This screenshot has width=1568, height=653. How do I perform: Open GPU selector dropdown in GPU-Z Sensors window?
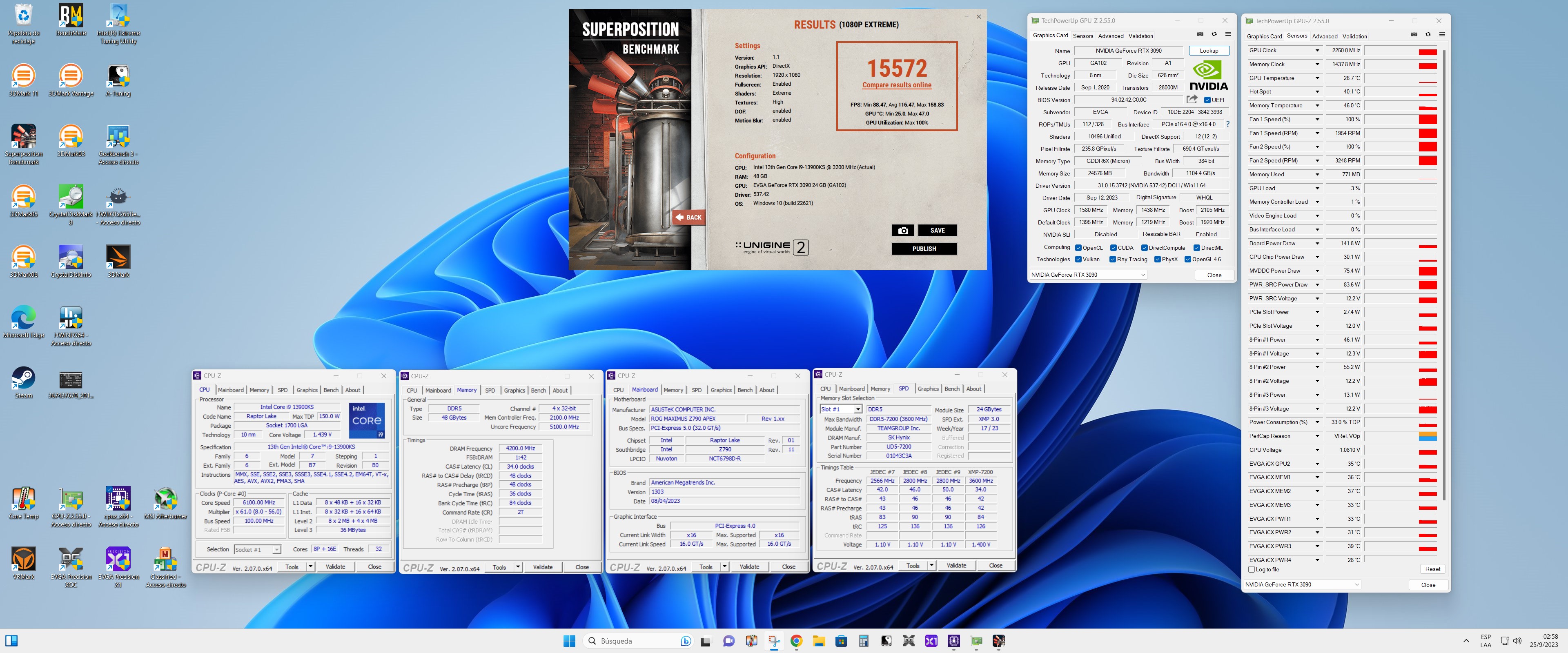(1302, 584)
